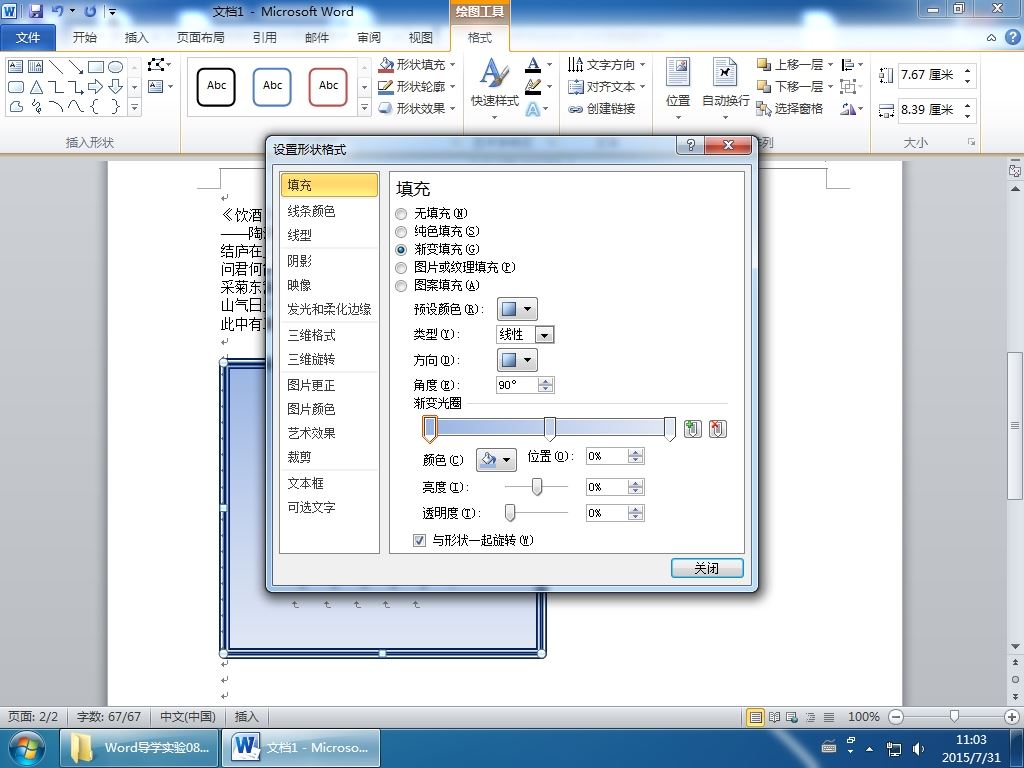Image resolution: width=1024 pixels, height=768 pixels.
Task: Switch to the View (视图) tab
Action: pyautogui.click(x=421, y=37)
